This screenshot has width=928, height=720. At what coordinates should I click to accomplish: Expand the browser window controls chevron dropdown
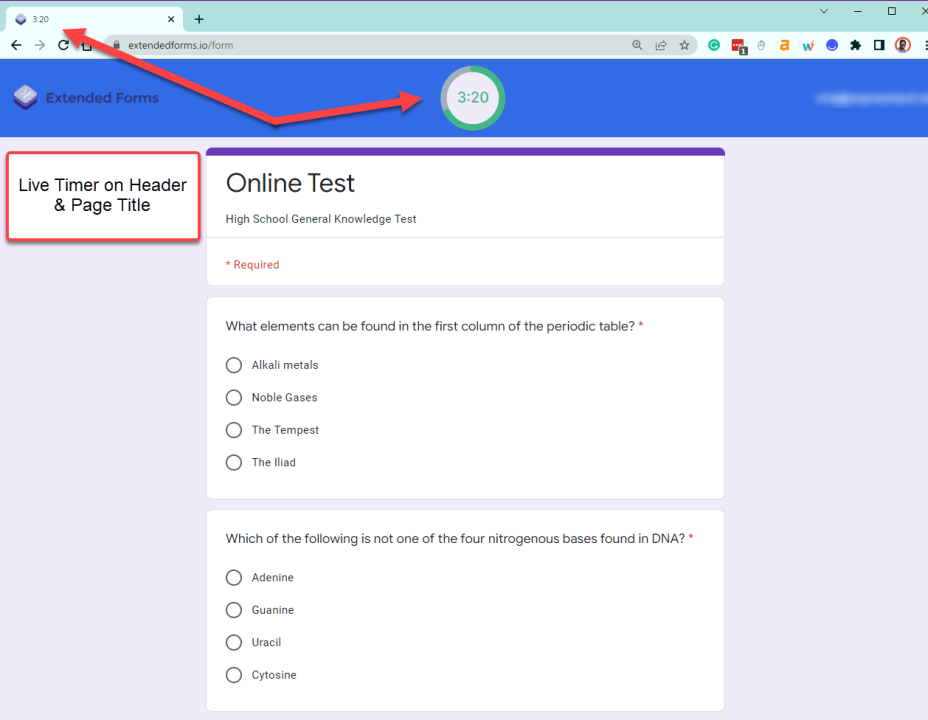pyautogui.click(x=824, y=11)
